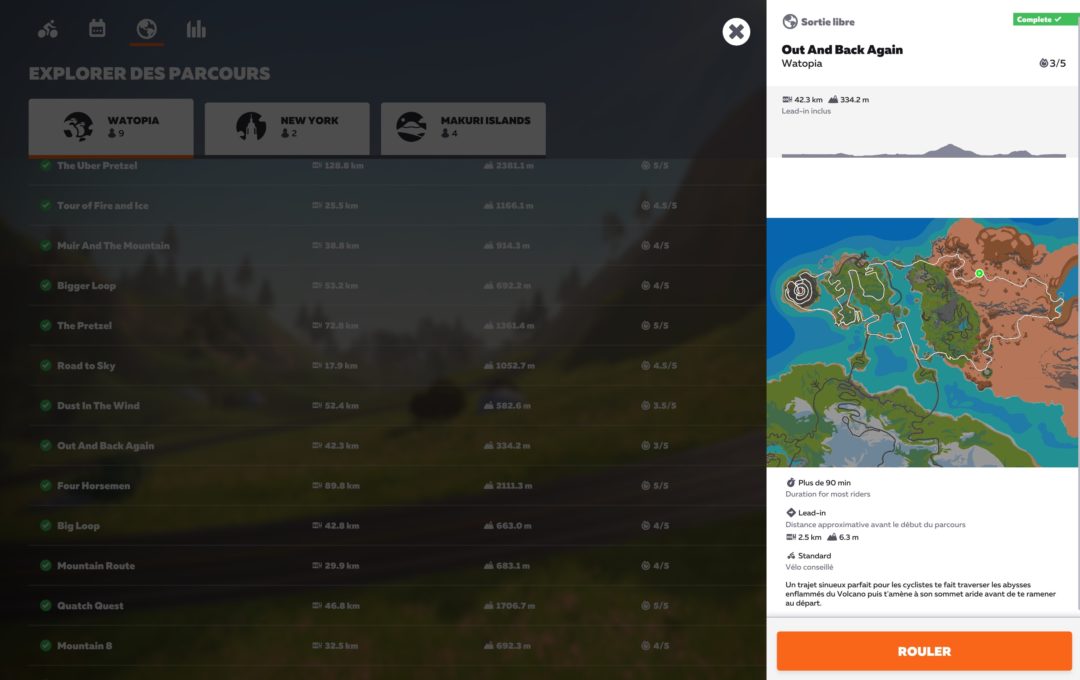Open the cycling home icon
The image size is (1080, 680).
46,28
